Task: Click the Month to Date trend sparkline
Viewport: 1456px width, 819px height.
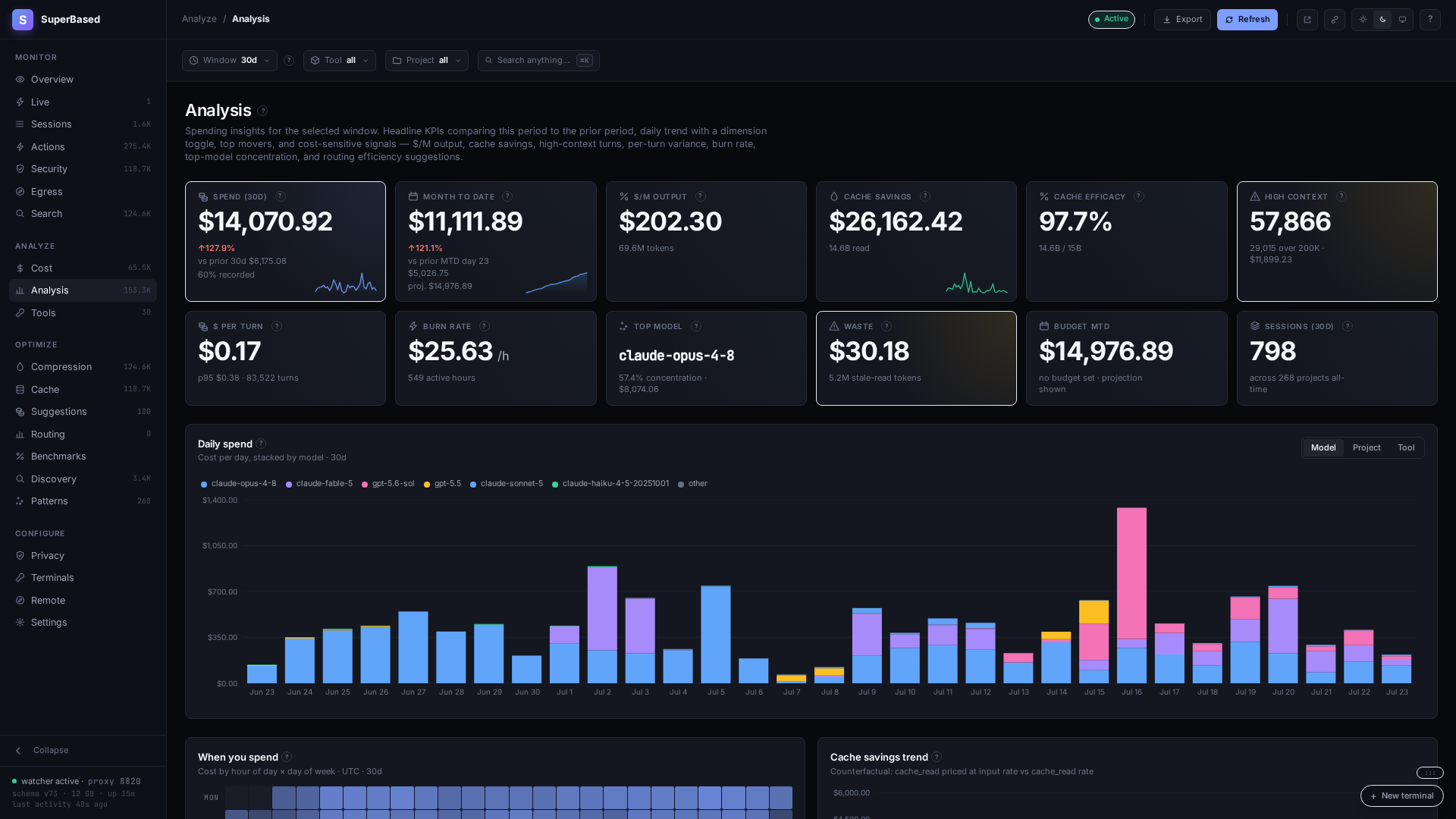Action: pos(556,284)
